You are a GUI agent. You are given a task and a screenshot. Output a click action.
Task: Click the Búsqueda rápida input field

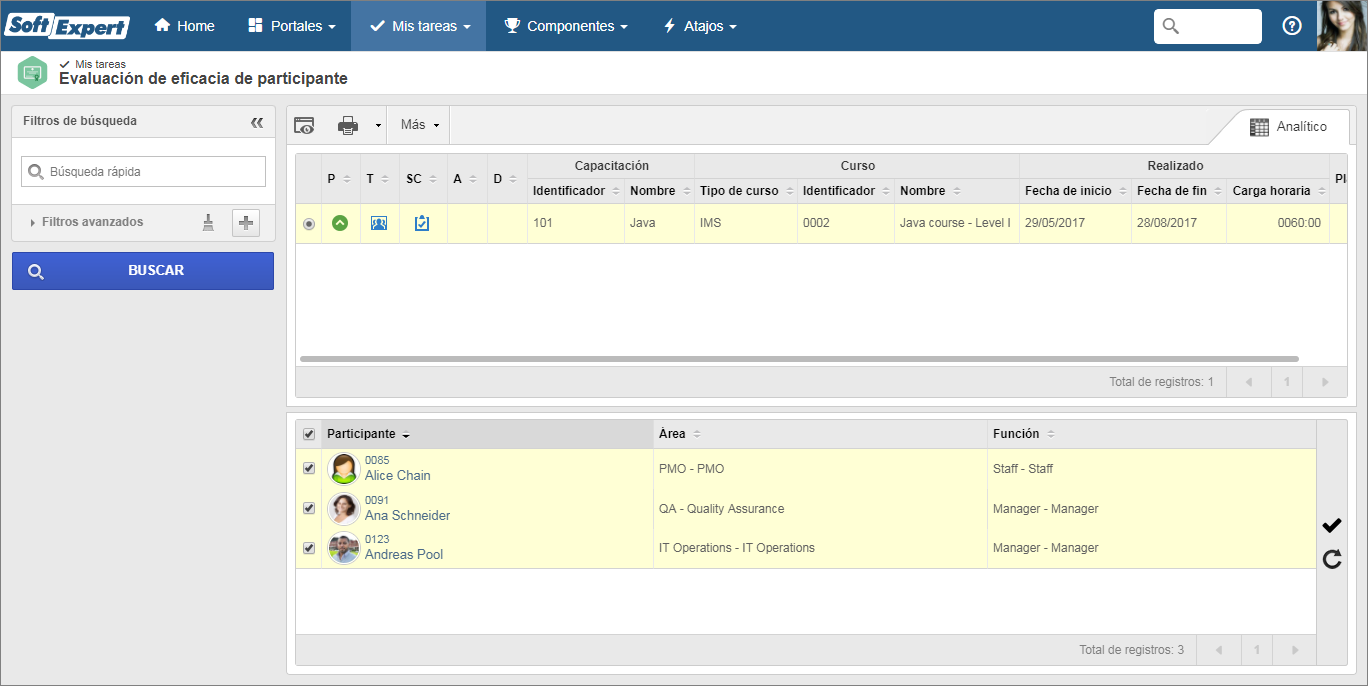(x=143, y=172)
